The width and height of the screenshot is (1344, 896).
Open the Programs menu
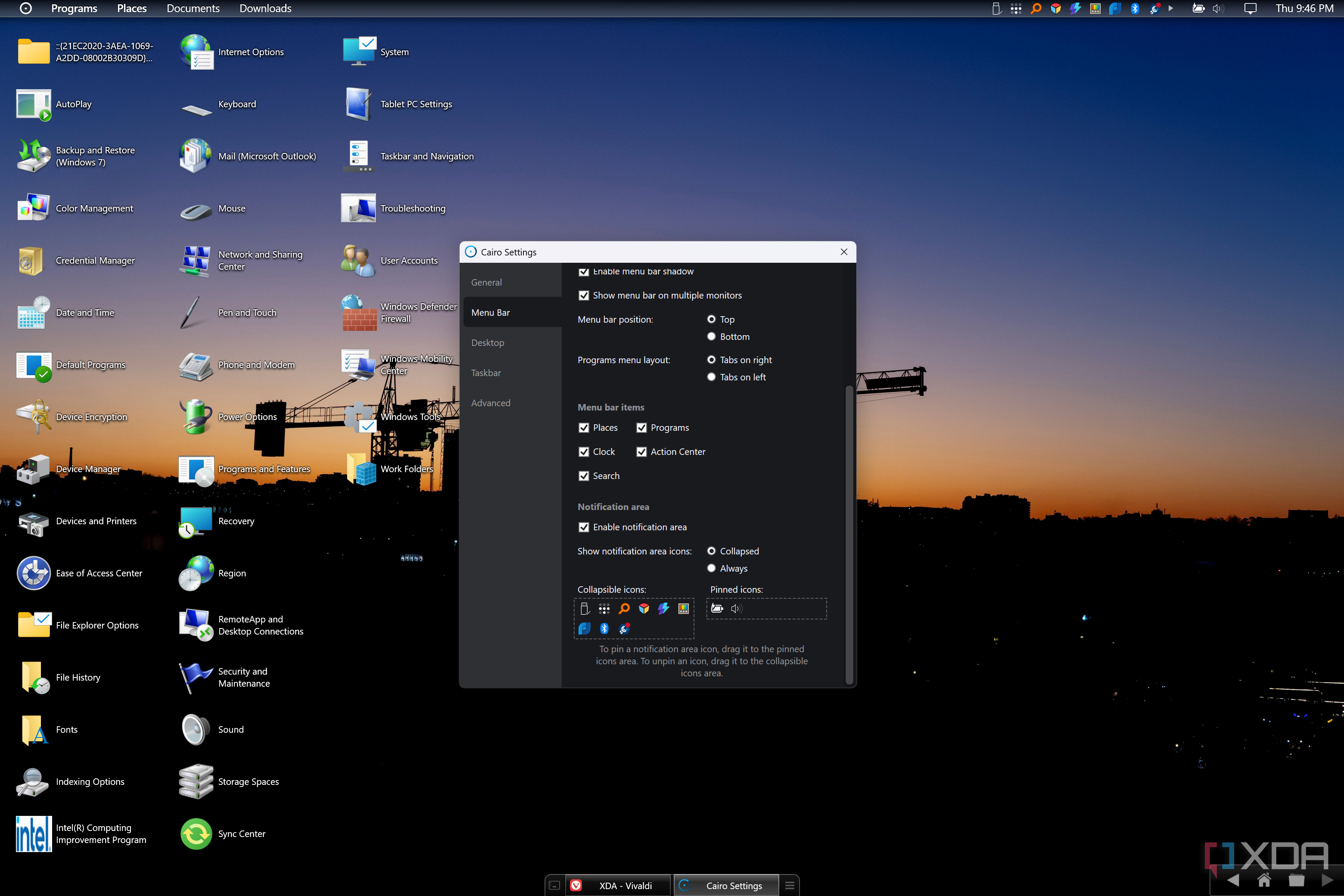[74, 9]
